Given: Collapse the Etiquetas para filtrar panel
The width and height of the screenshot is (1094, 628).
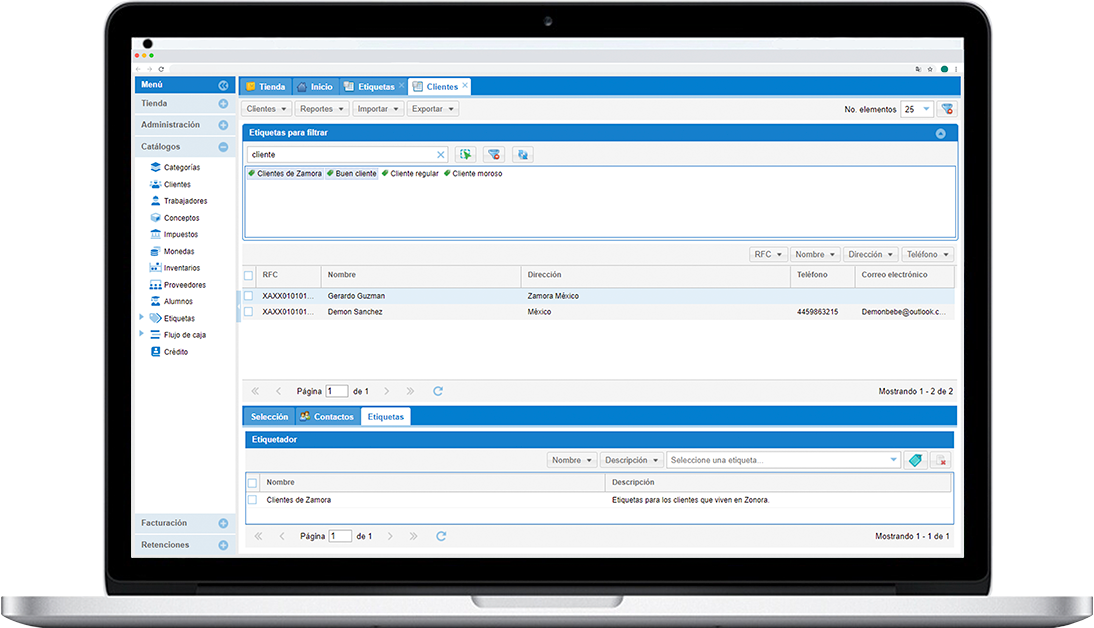Looking at the screenshot, I should tap(940, 133).
